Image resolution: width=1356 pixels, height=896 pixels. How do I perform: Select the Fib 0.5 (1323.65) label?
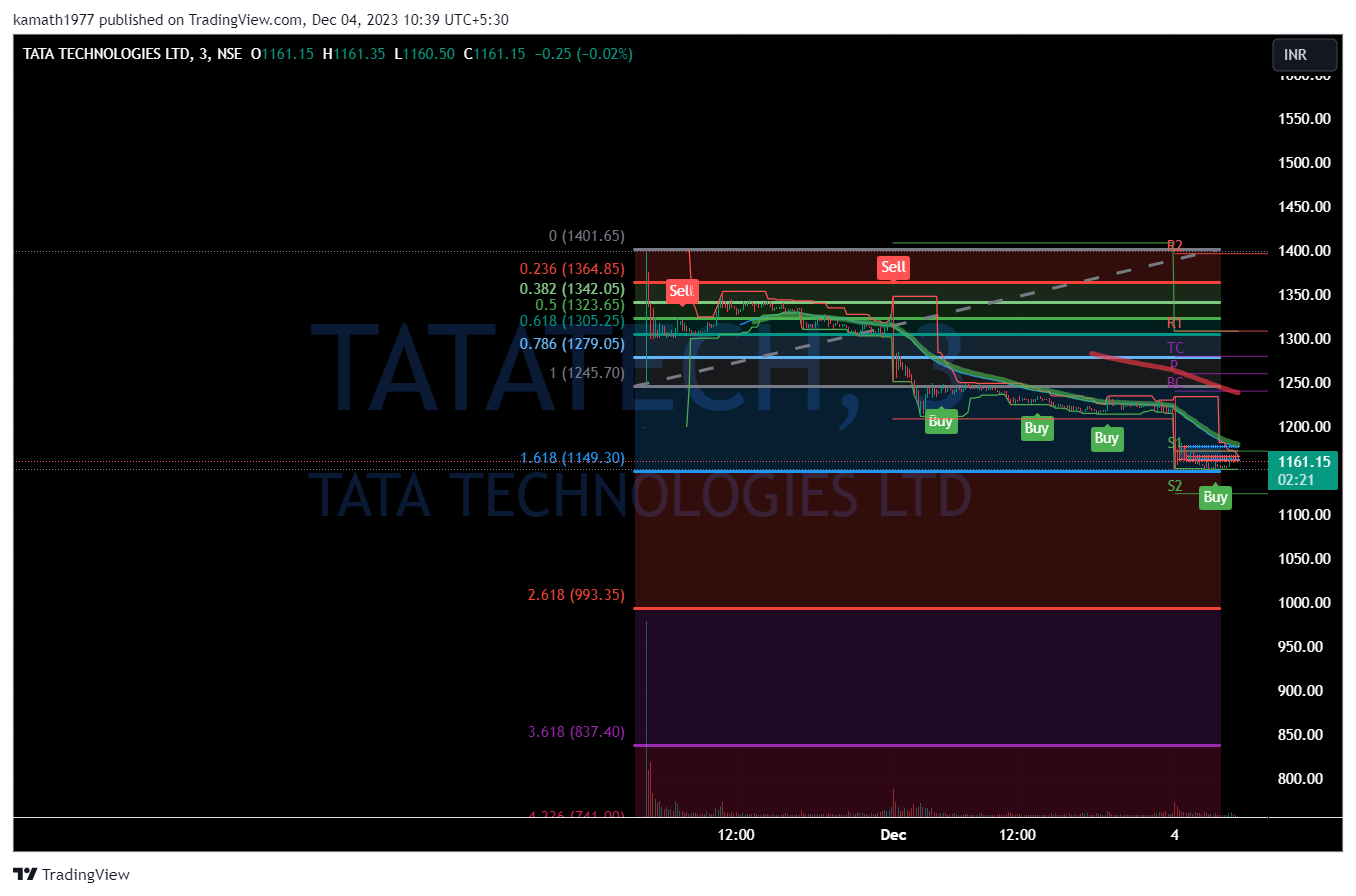tap(580, 305)
